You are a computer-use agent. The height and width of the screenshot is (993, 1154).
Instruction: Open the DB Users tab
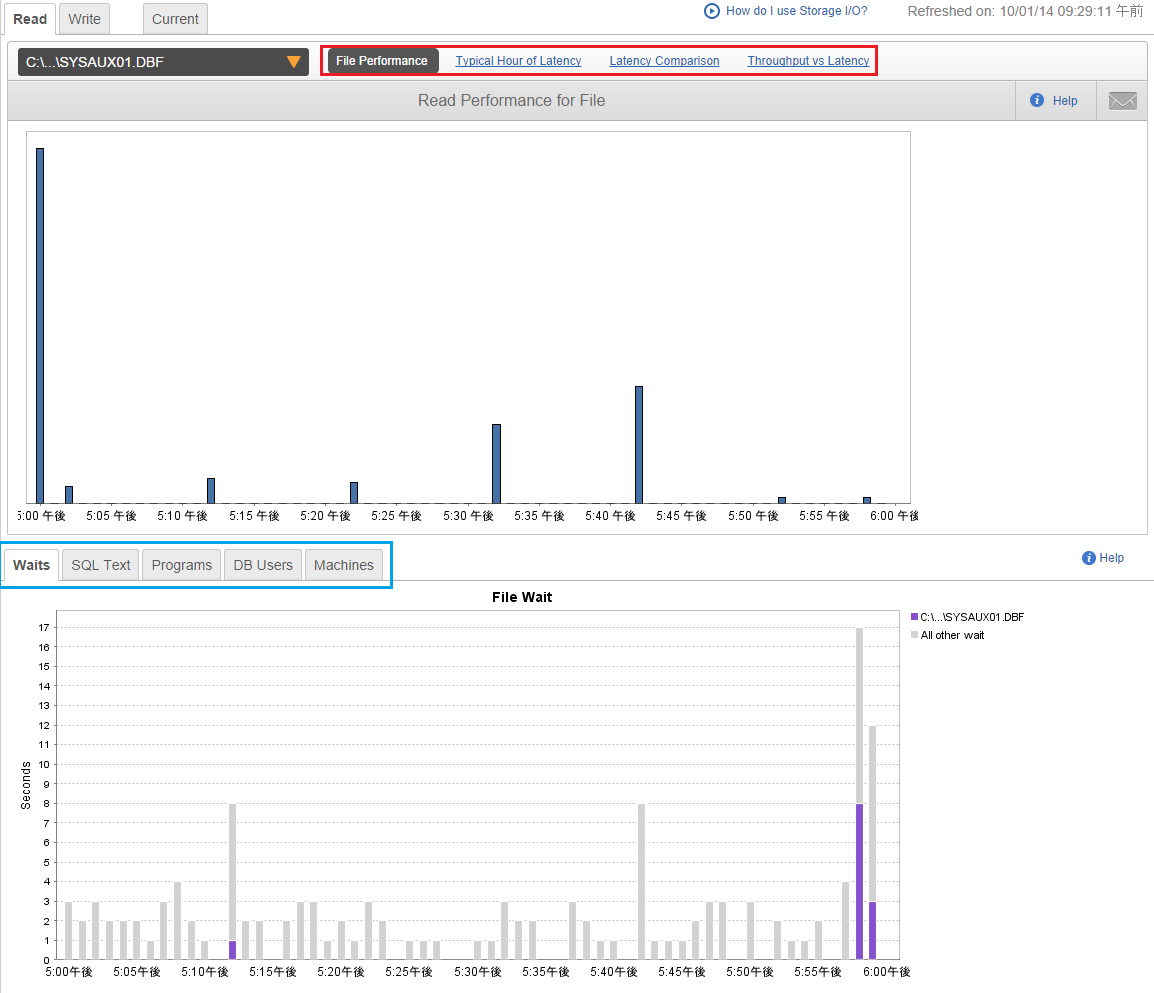coord(263,565)
